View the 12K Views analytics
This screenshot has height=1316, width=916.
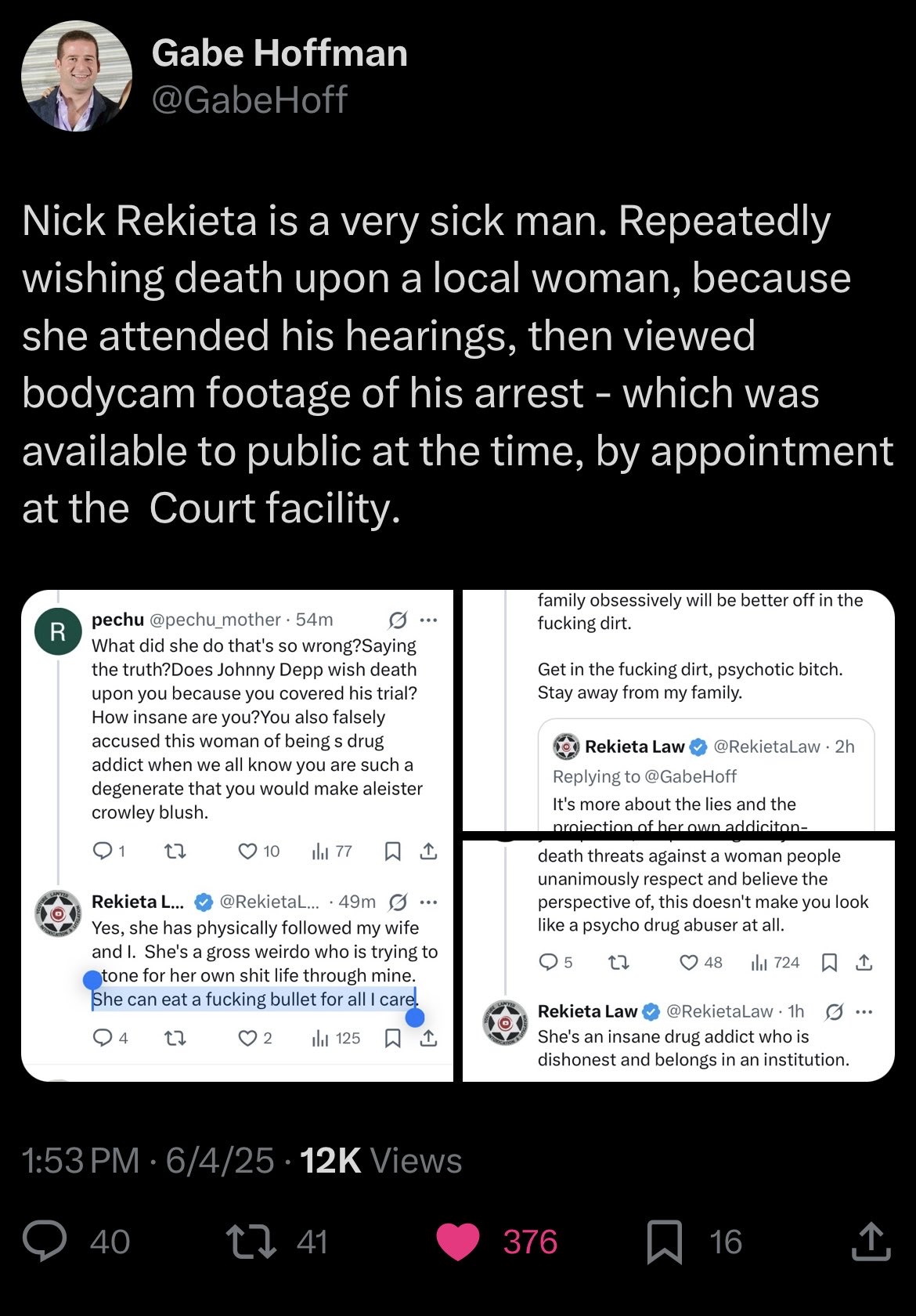coord(381,1161)
